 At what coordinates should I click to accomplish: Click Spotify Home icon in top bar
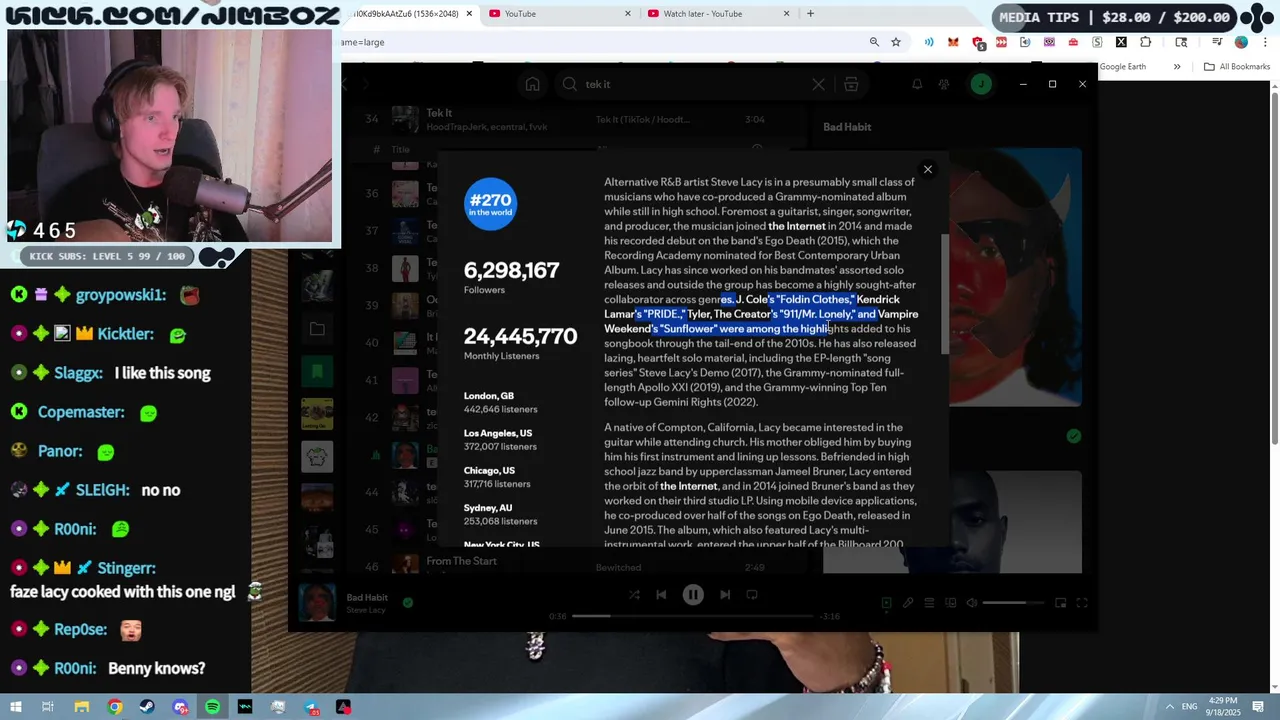(532, 84)
